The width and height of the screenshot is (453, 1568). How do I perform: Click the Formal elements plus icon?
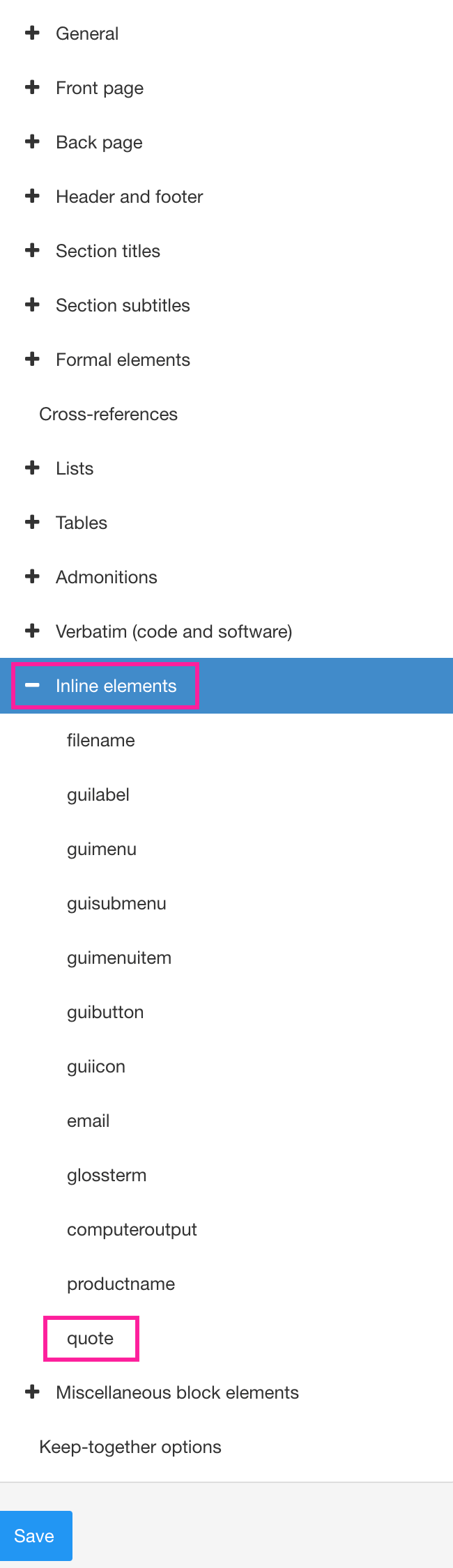click(x=32, y=359)
